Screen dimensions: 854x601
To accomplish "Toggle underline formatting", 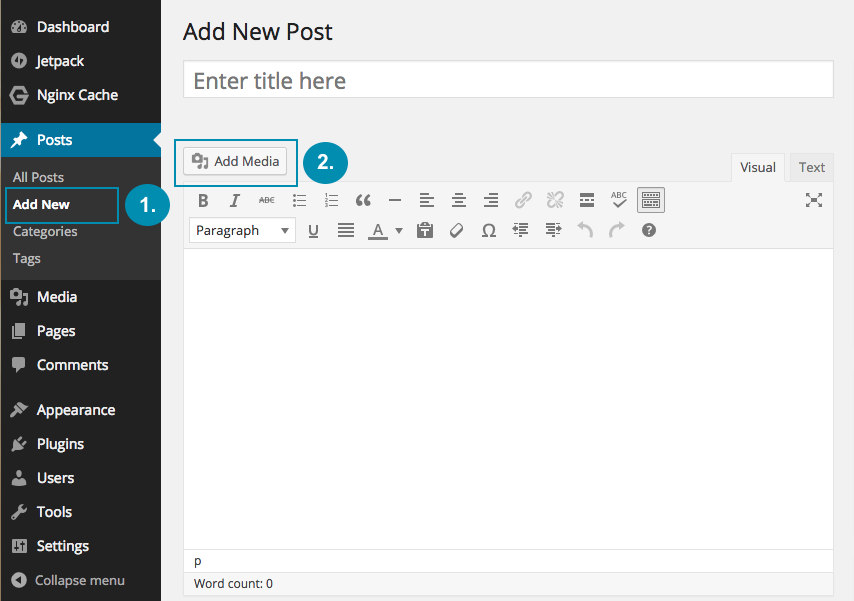I will tap(313, 230).
